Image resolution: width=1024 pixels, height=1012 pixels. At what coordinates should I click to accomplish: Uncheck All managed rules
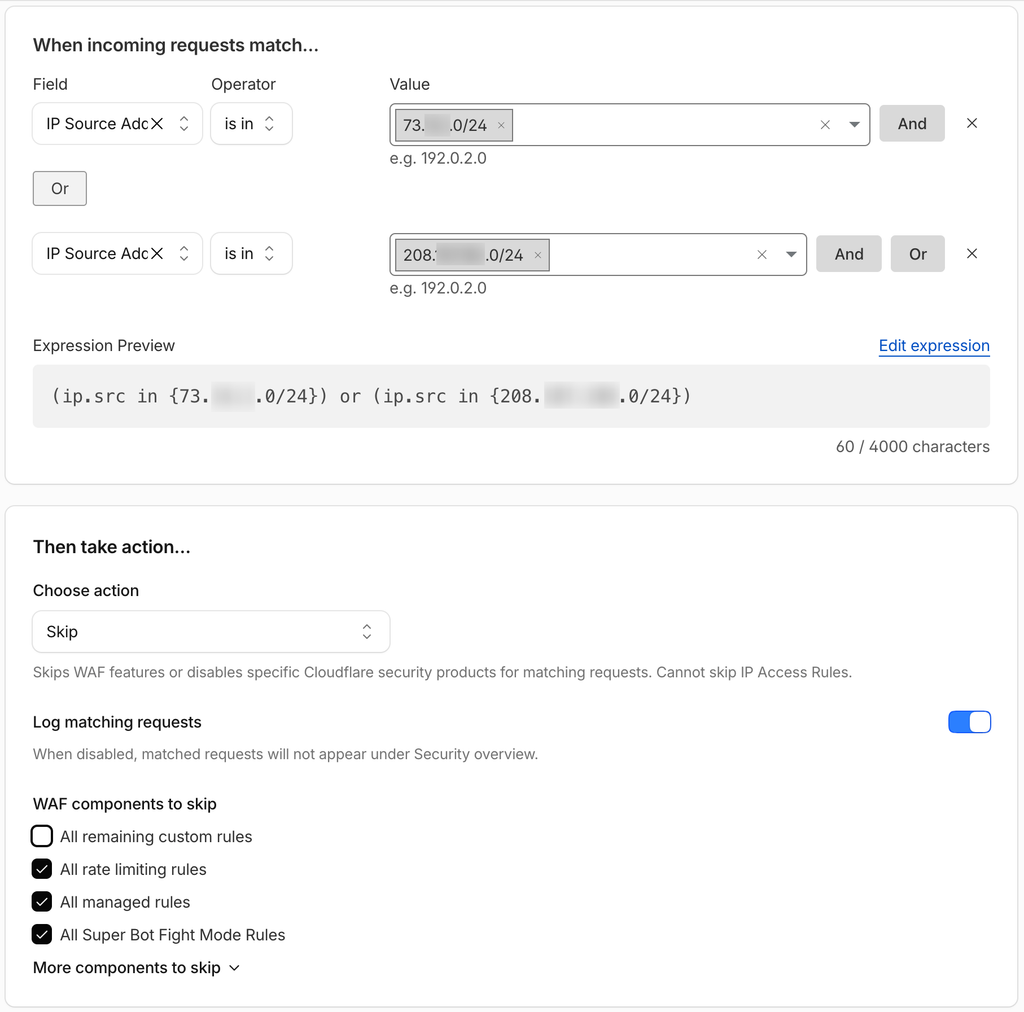point(42,902)
